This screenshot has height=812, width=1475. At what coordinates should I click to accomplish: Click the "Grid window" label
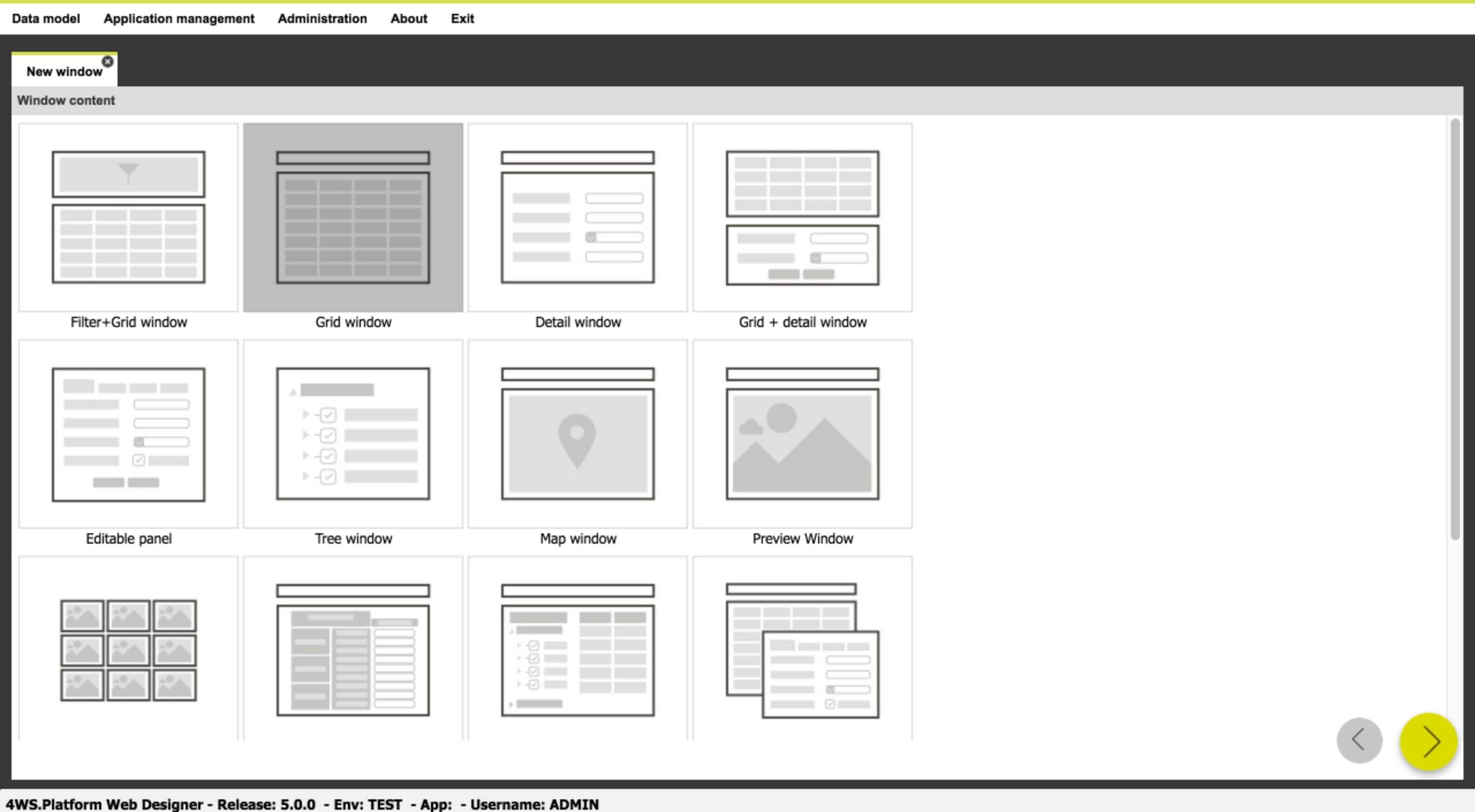pyautogui.click(x=353, y=322)
